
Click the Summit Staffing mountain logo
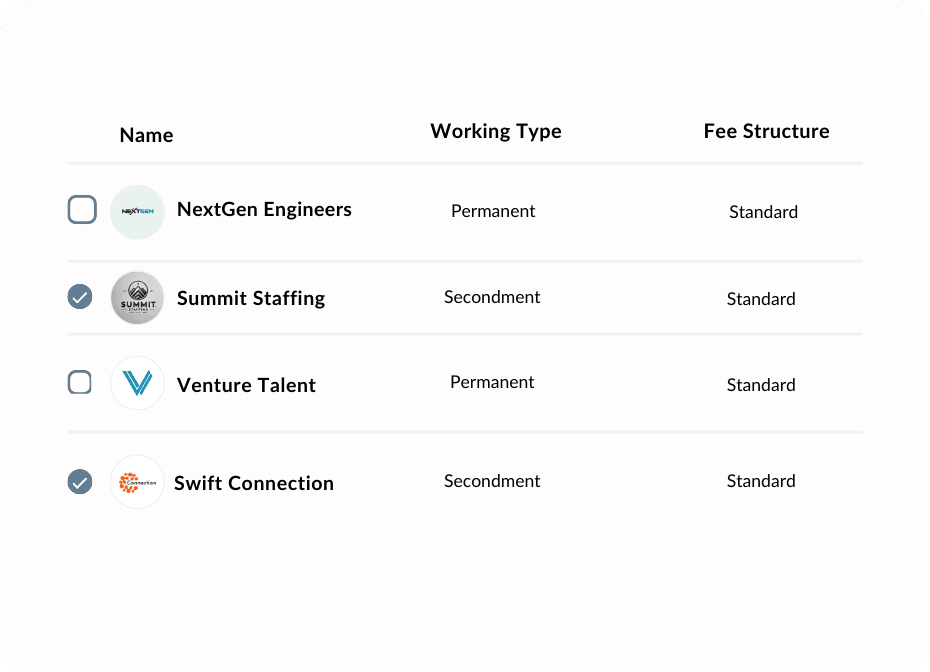coord(137,298)
